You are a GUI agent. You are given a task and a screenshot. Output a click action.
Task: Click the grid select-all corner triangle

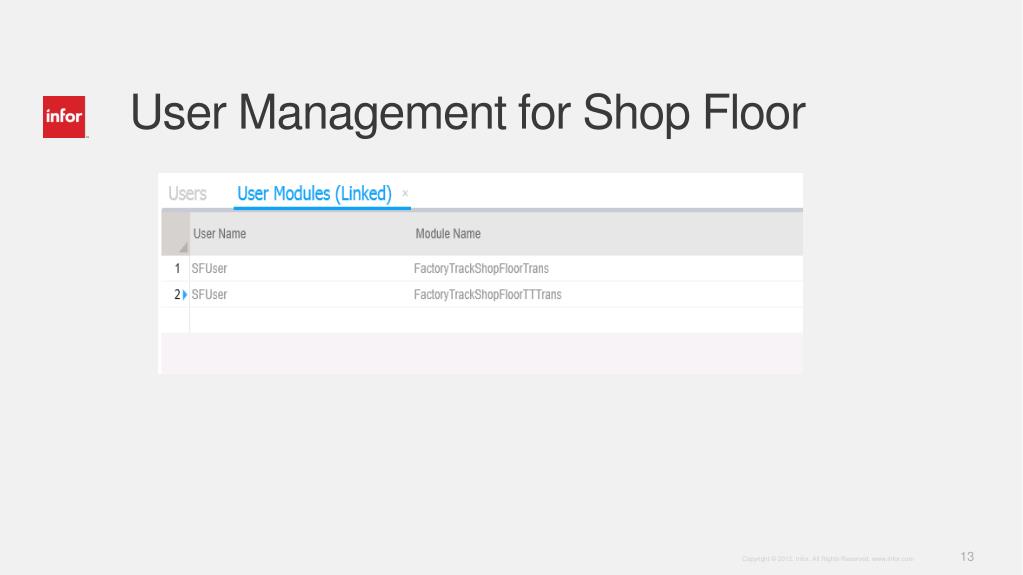pos(183,247)
